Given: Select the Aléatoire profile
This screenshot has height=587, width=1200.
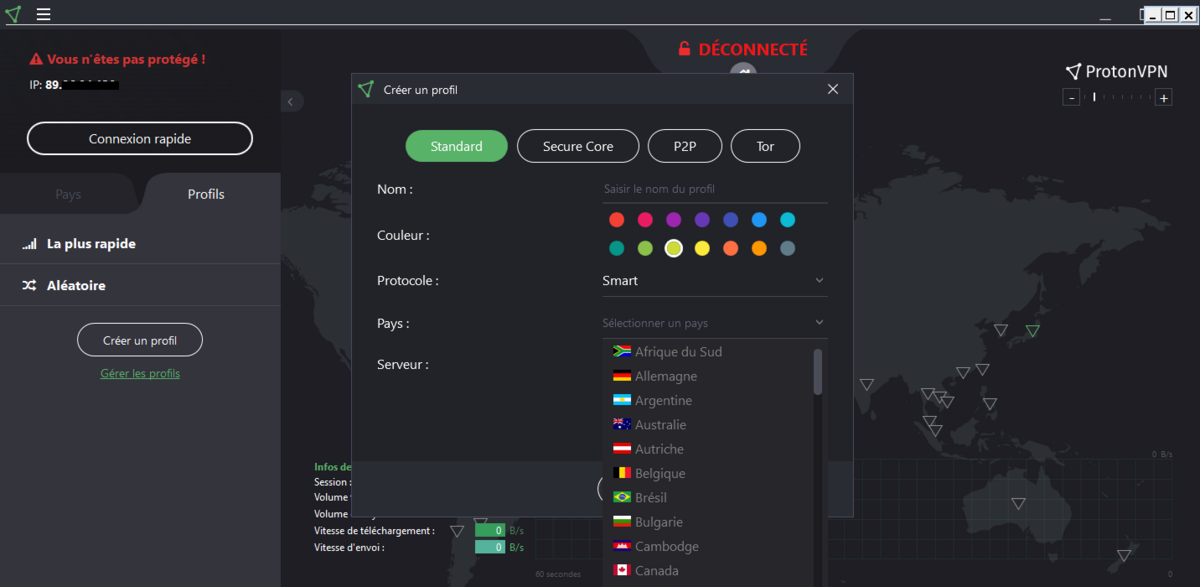Looking at the screenshot, I should tap(140, 285).
